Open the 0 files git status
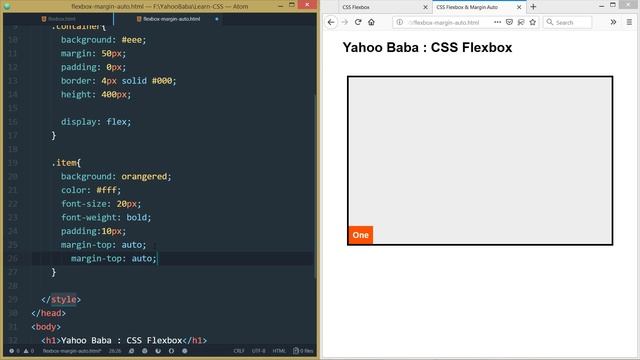Viewport: 640px width, 360px height. (303, 351)
